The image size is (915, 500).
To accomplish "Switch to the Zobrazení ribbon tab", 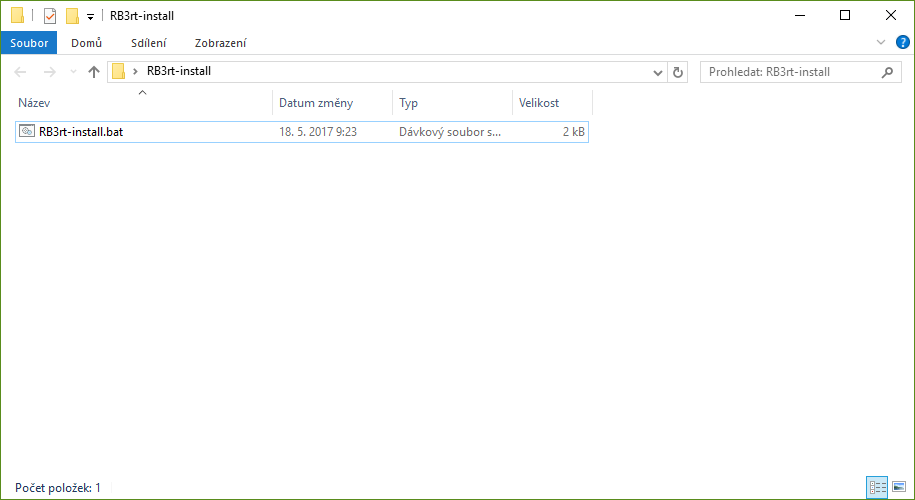I will [x=221, y=43].
